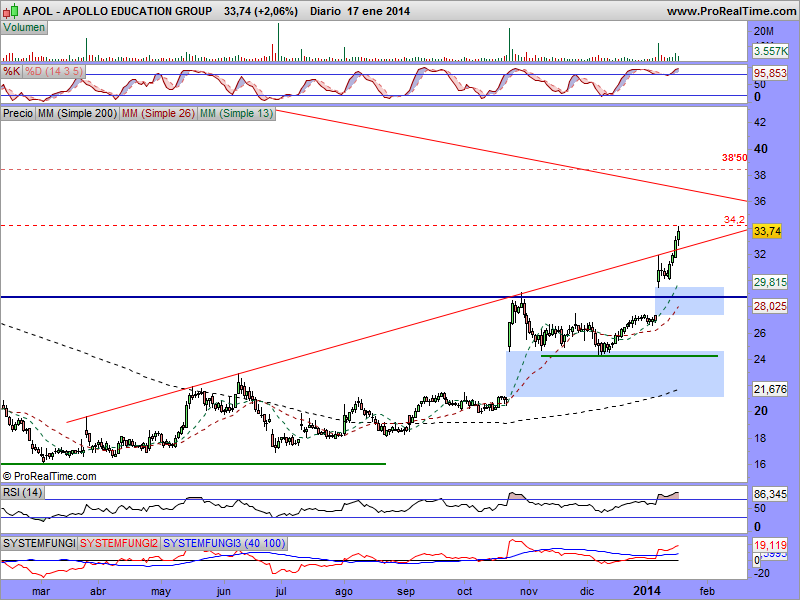Select the Precio label on price panel
Image resolution: width=800 pixels, height=600 pixels.
click(x=18, y=113)
